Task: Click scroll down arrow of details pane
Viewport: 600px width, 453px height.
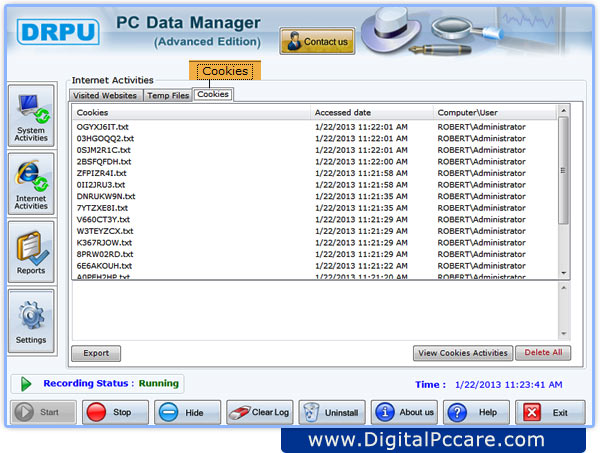Action: coord(563,333)
